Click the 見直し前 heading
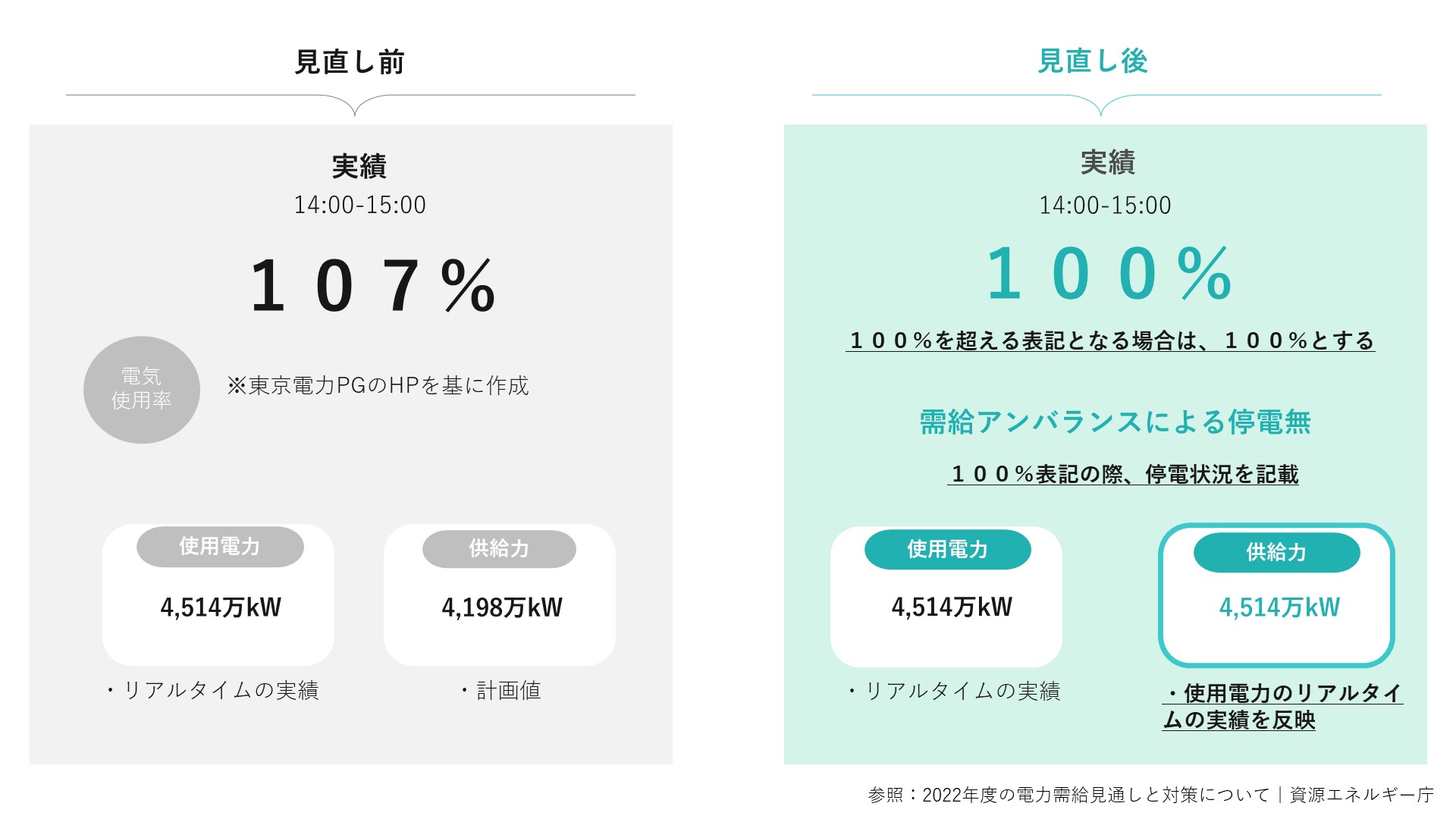The height and width of the screenshot is (819, 1456). click(350, 61)
